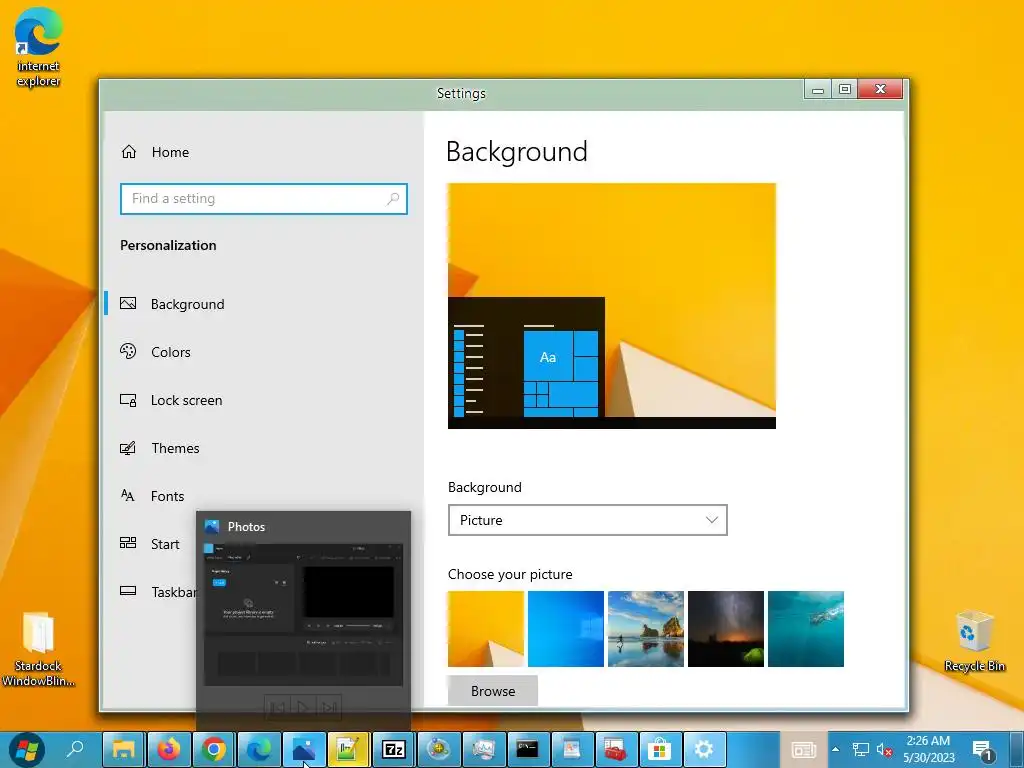Open the Fonts settings page

pyautogui.click(x=152, y=496)
